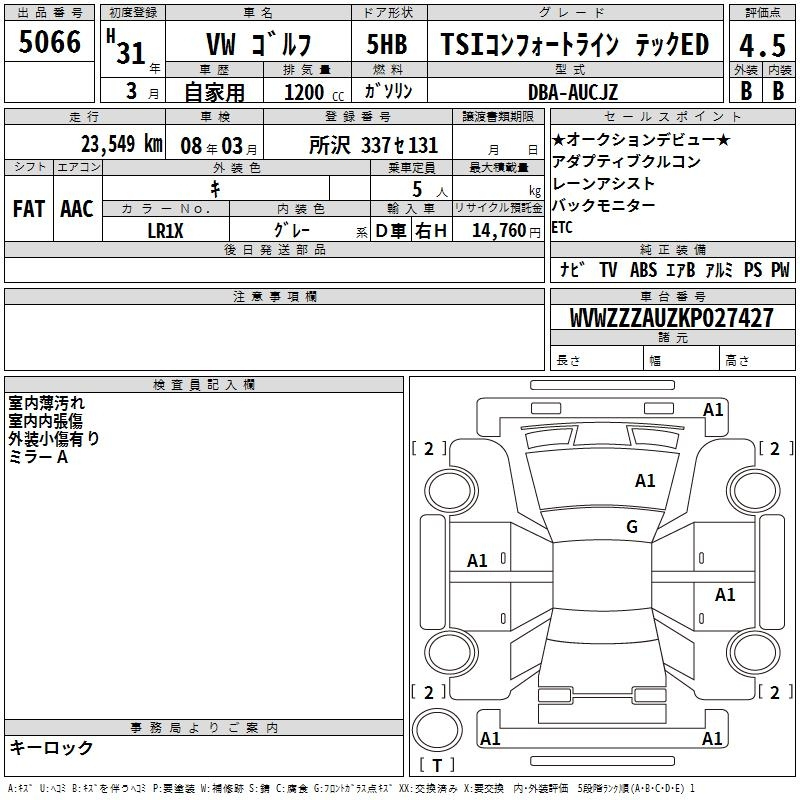Click inspector note 室内内張傷
The width and height of the screenshot is (800, 800).
tap(45, 421)
